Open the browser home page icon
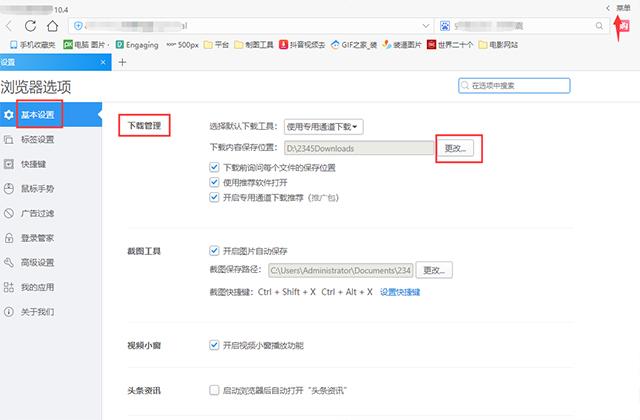Image resolution: width=640 pixels, height=420 pixels. 52,26
